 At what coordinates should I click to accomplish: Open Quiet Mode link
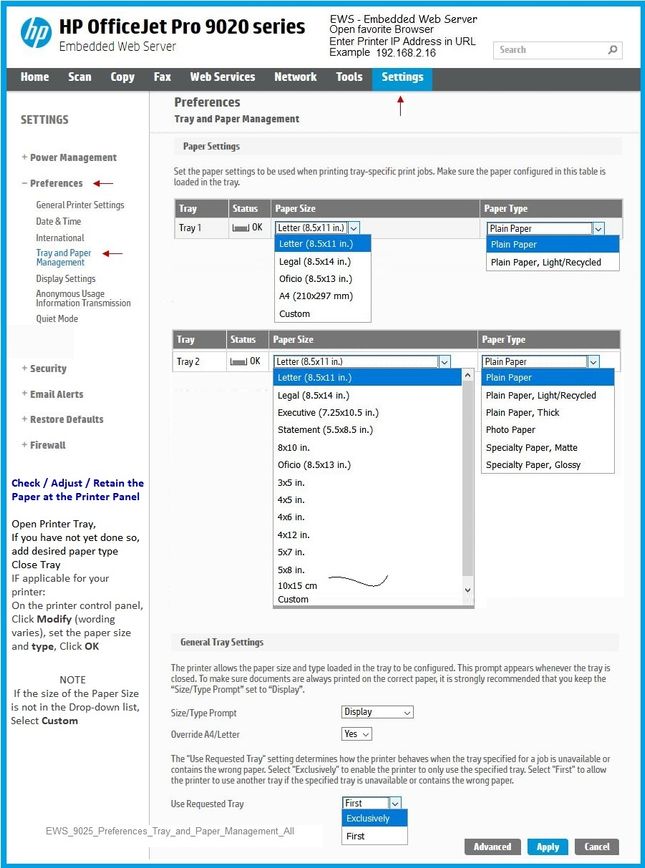tap(57, 319)
